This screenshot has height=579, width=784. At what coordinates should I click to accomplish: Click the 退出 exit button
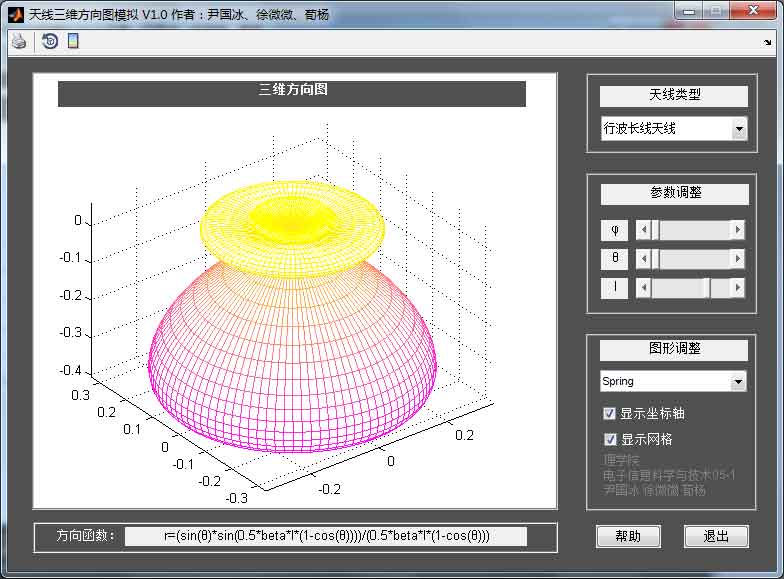[716, 536]
